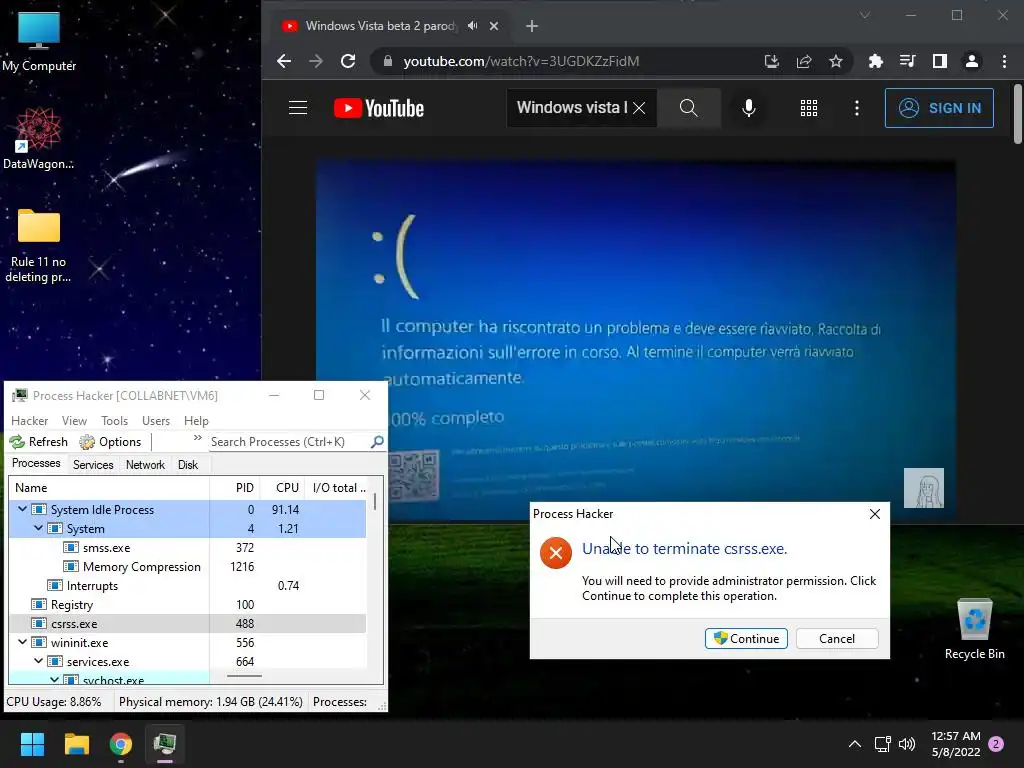Reload the YouTube page
1024x768 pixels.
(x=348, y=61)
